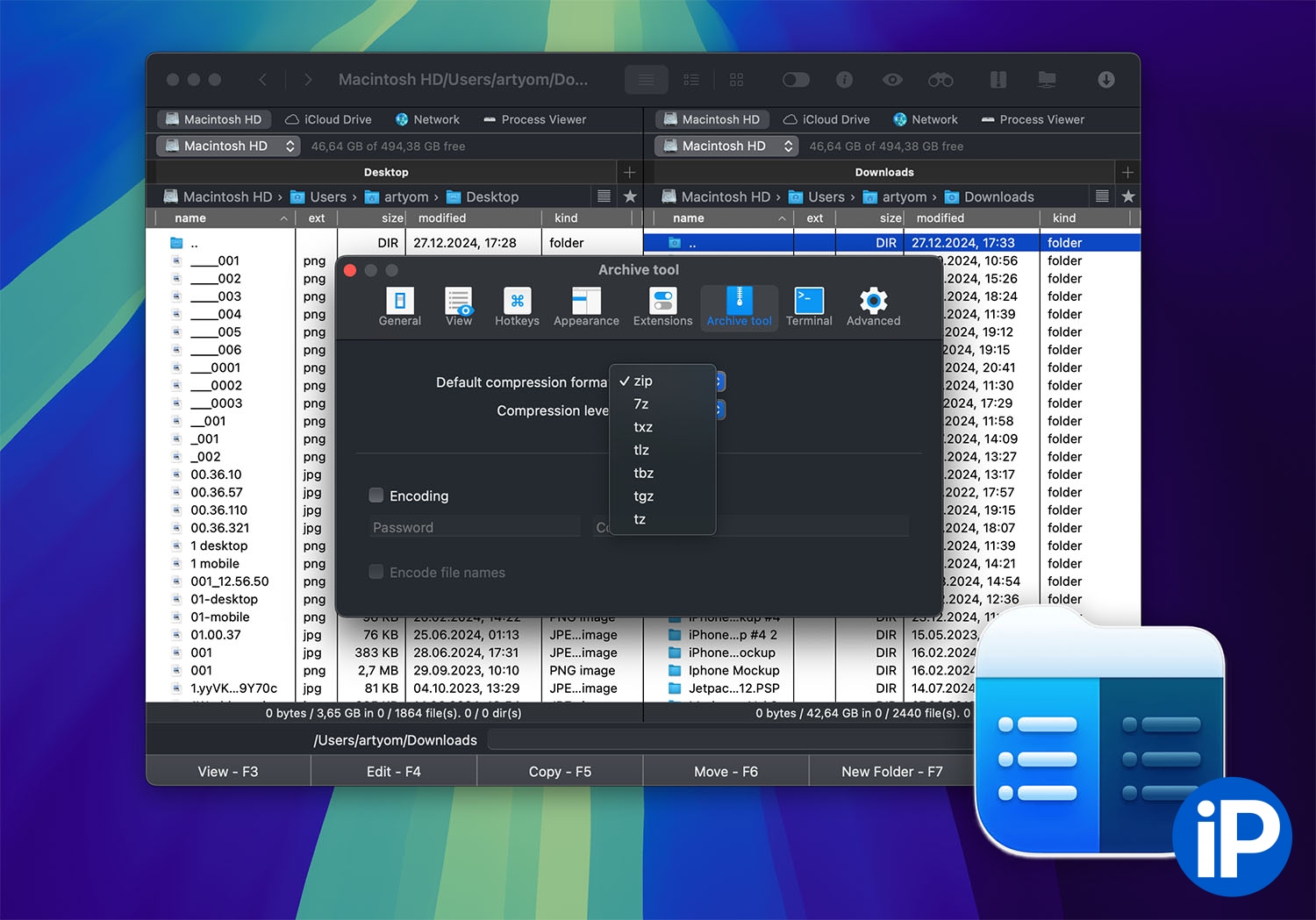Open the Hotkeys preferences pane
Viewport: 1316px width, 920px height.
pos(517,307)
